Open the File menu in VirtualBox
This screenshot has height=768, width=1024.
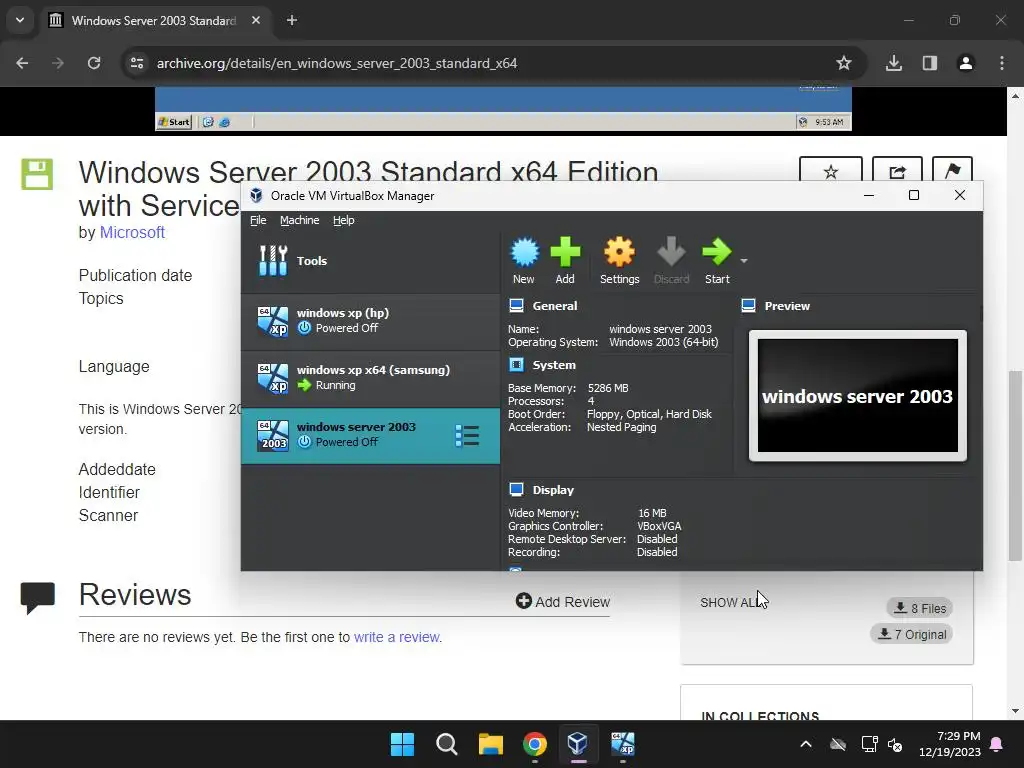[x=258, y=220]
